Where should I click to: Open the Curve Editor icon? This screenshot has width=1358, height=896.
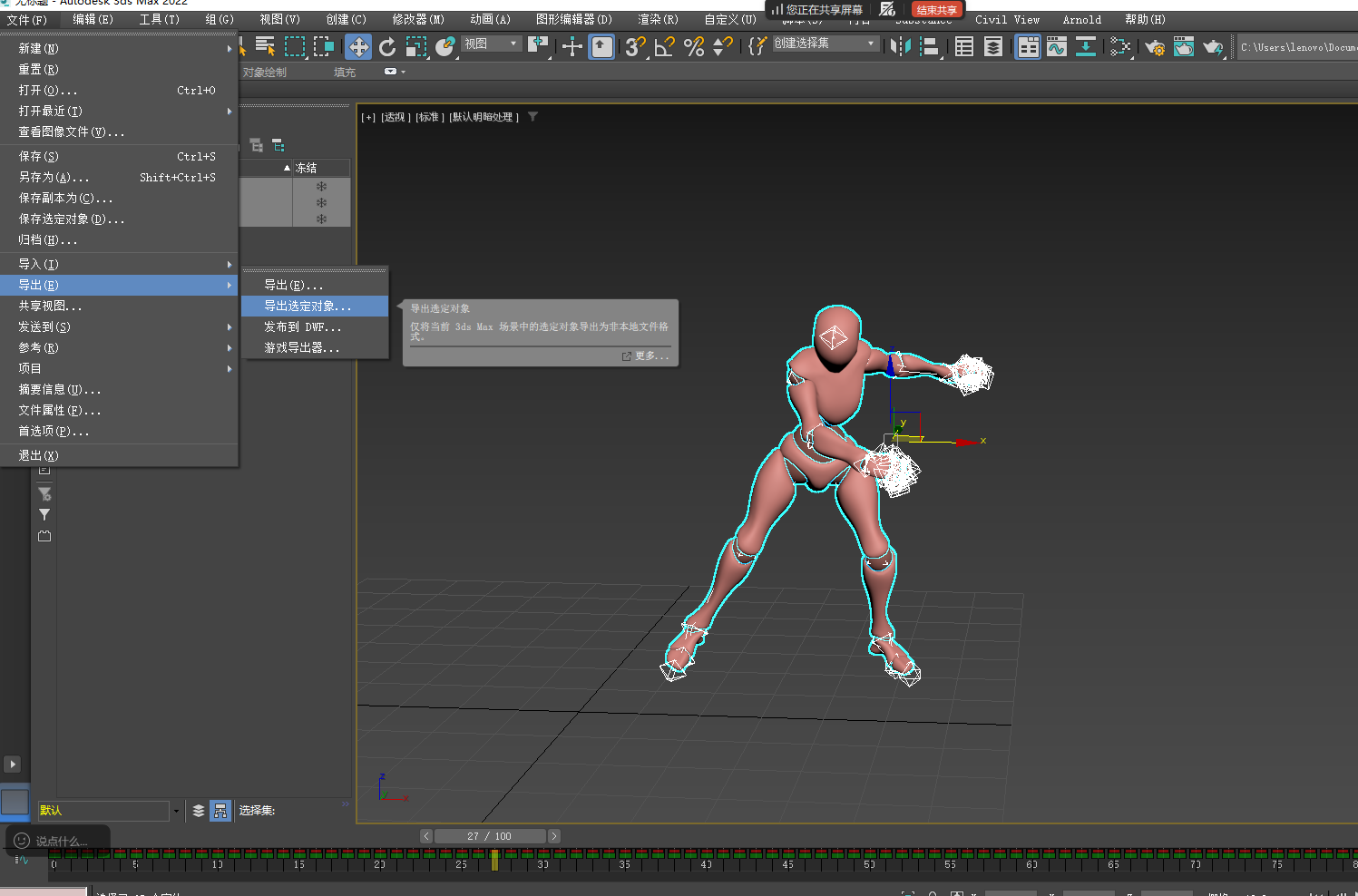point(1057,47)
